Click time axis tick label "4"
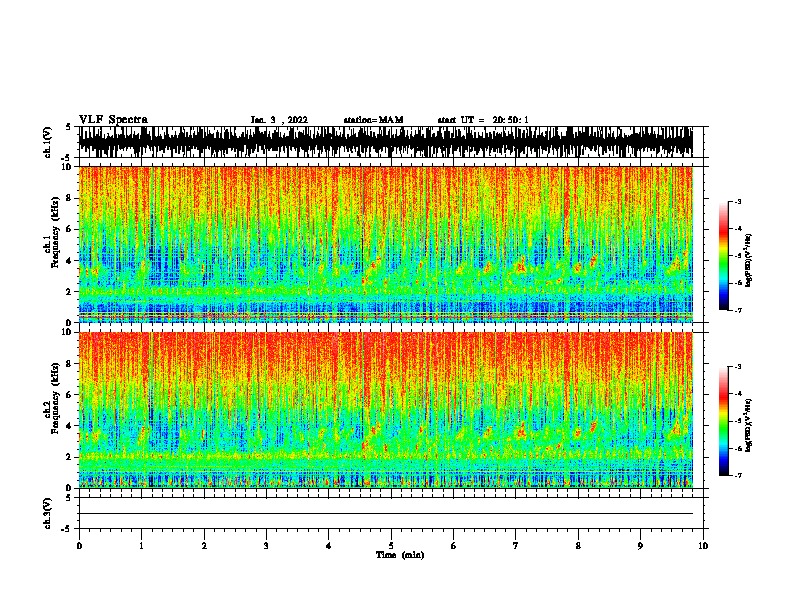792x612 pixels. tap(329, 546)
